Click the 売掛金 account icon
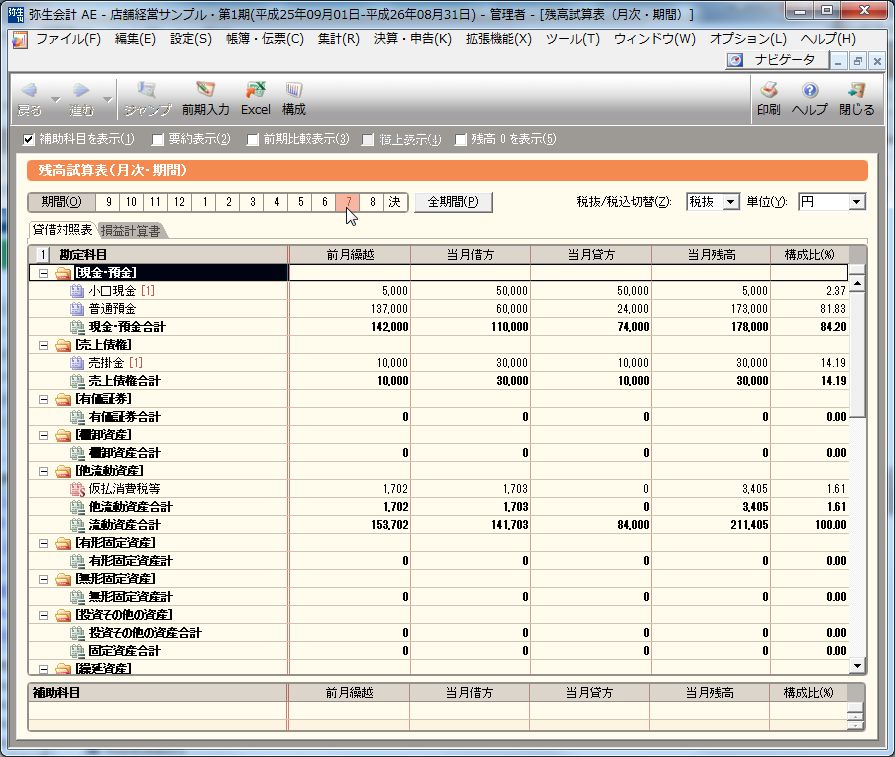 (x=76, y=363)
